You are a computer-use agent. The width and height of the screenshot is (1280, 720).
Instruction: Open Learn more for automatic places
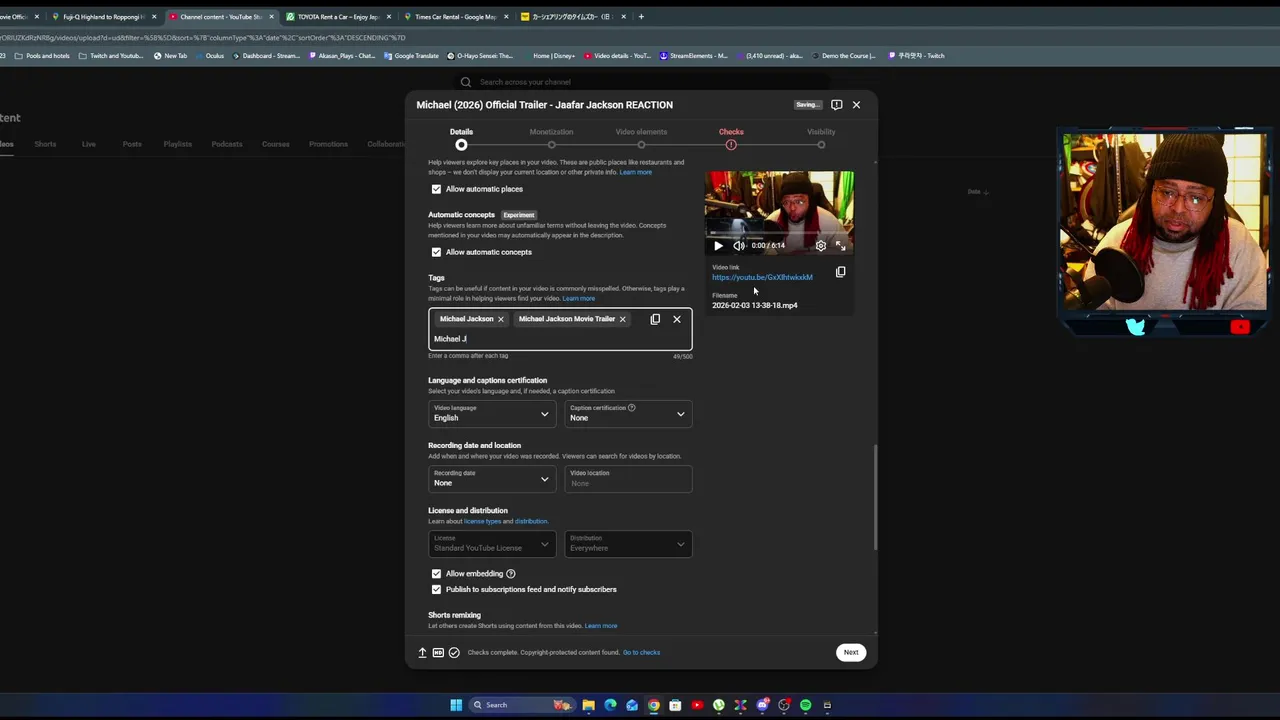pos(635,172)
